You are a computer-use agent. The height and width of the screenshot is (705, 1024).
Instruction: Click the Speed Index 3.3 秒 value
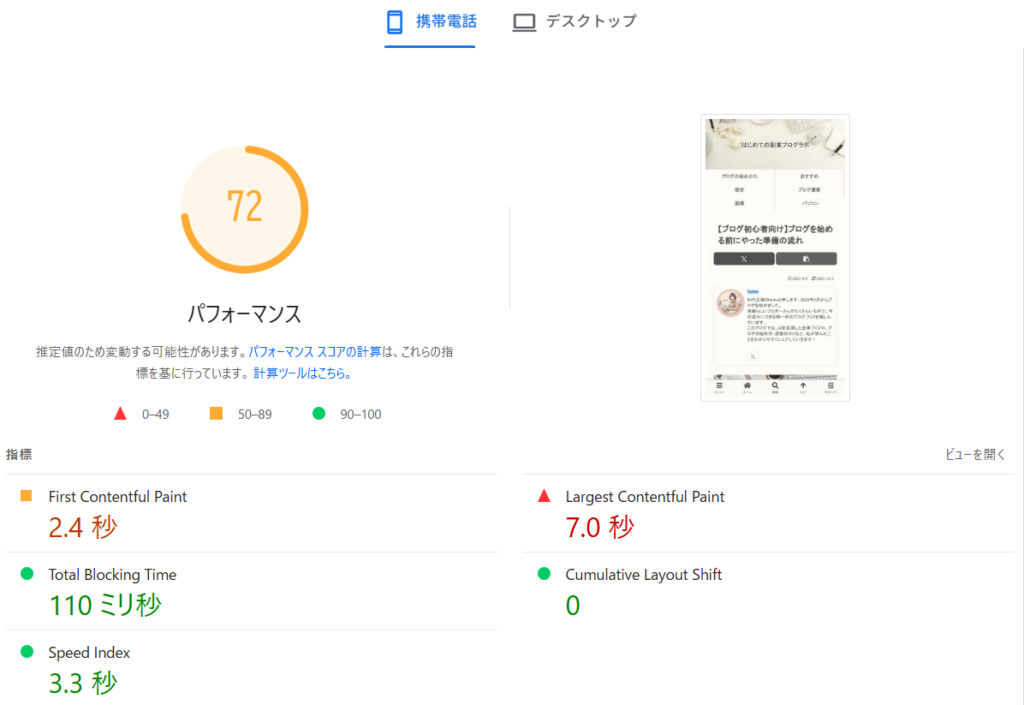83,683
